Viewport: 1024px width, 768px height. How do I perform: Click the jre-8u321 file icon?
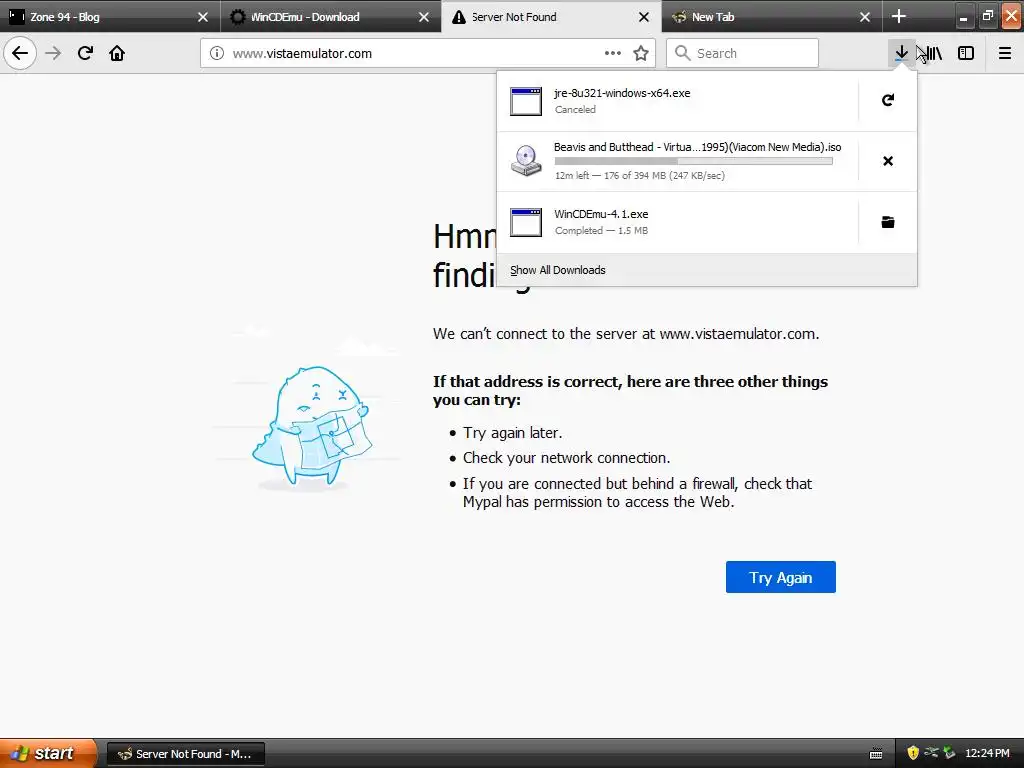point(526,101)
